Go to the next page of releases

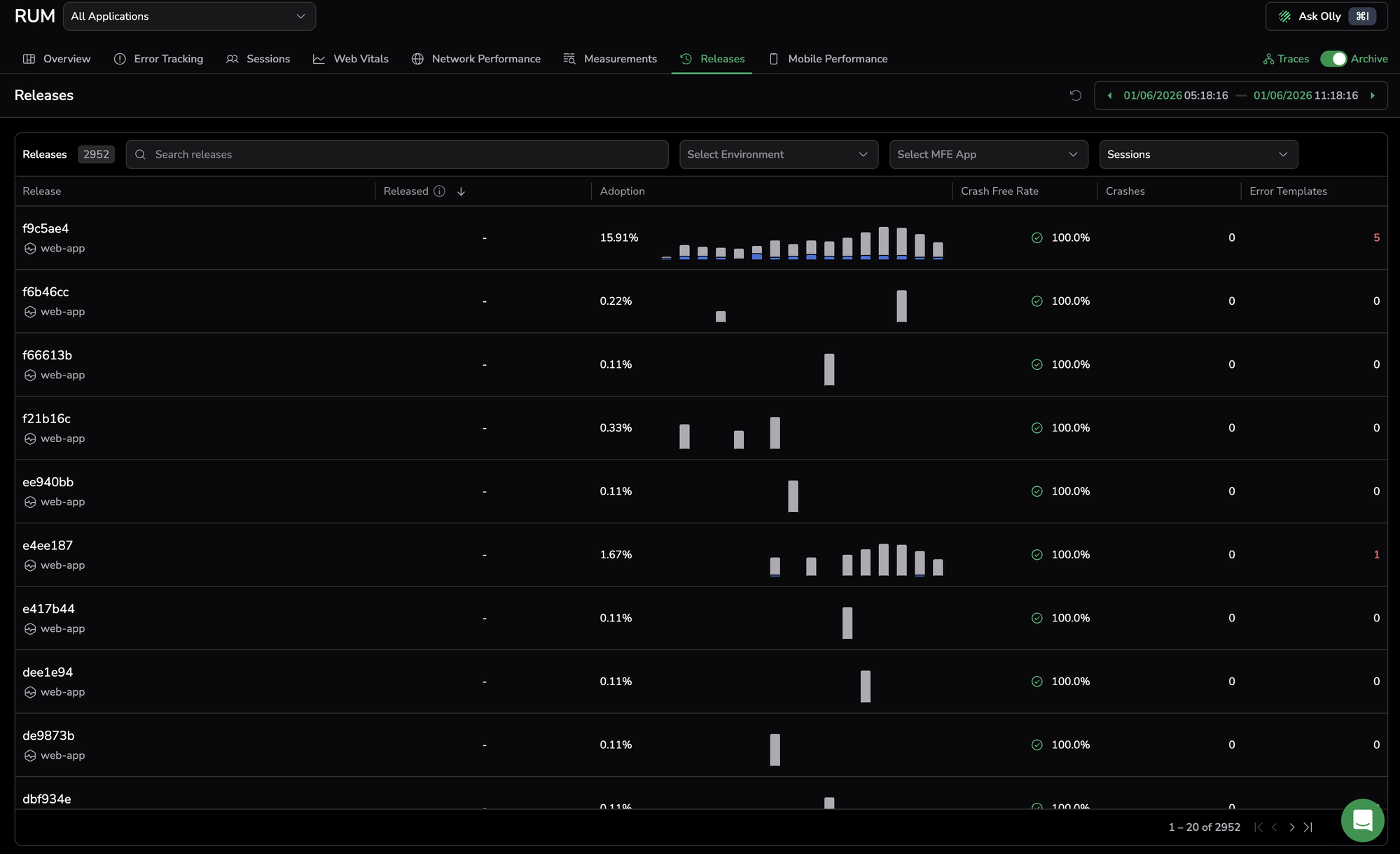click(1291, 827)
